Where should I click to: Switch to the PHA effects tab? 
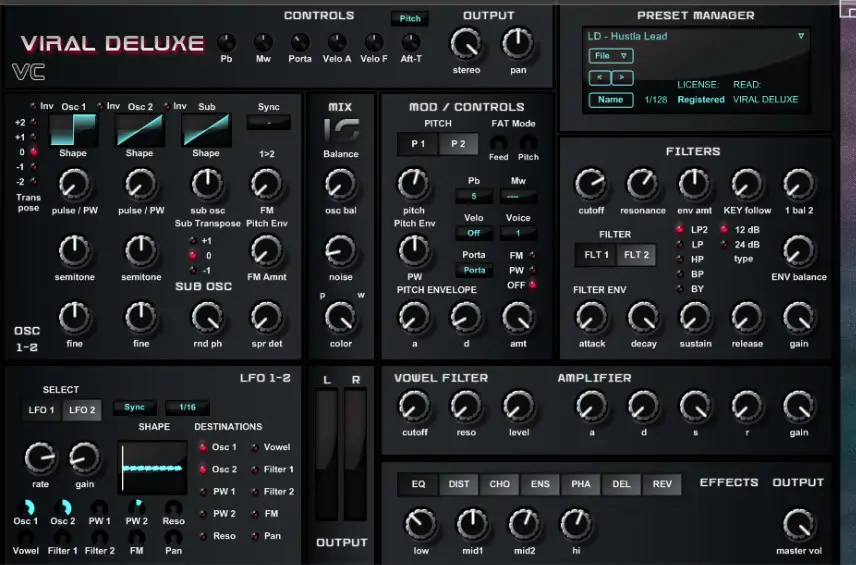click(x=580, y=484)
